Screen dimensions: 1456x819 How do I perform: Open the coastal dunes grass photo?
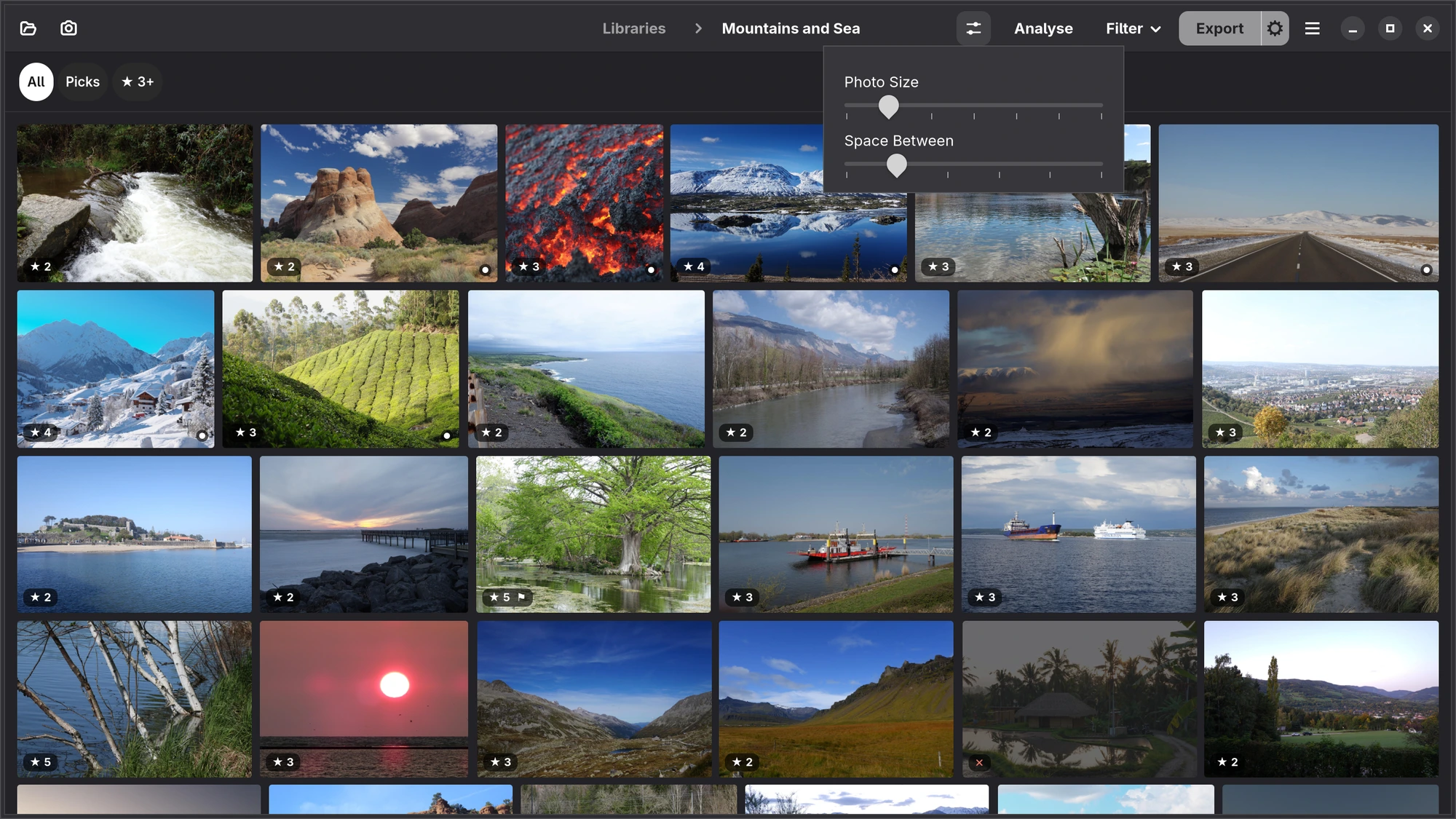click(x=1321, y=534)
